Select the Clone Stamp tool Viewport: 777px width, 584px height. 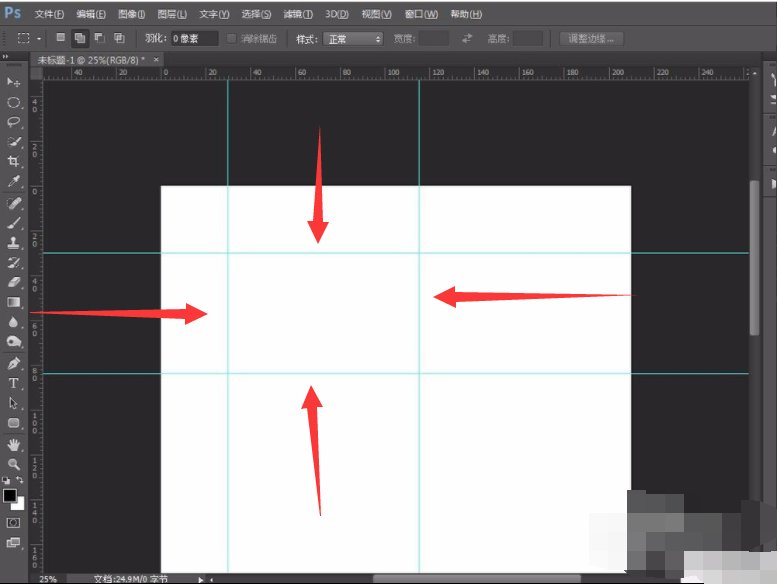click(14, 242)
